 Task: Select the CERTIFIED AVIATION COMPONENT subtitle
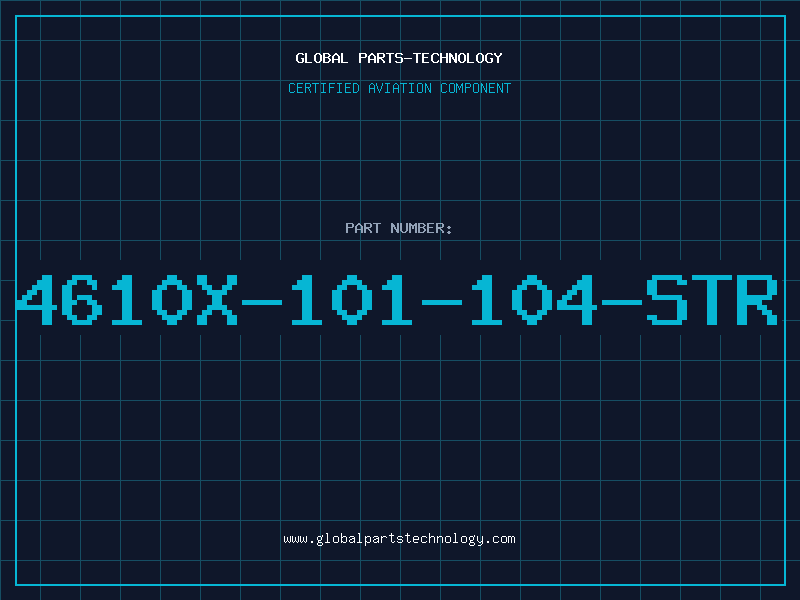click(399, 88)
